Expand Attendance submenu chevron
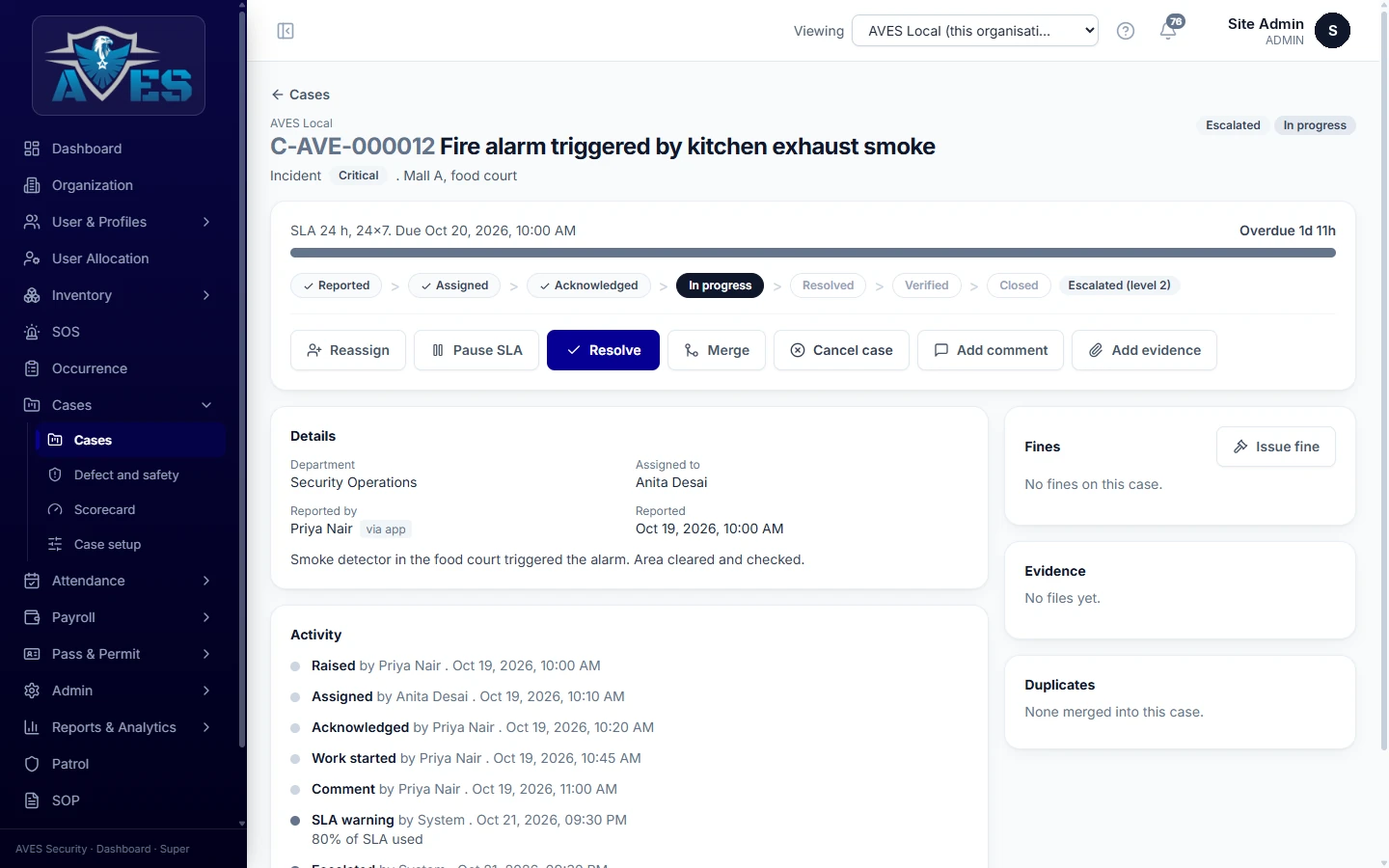The height and width of the screenshot is (868, 1389). coord(206,581)
